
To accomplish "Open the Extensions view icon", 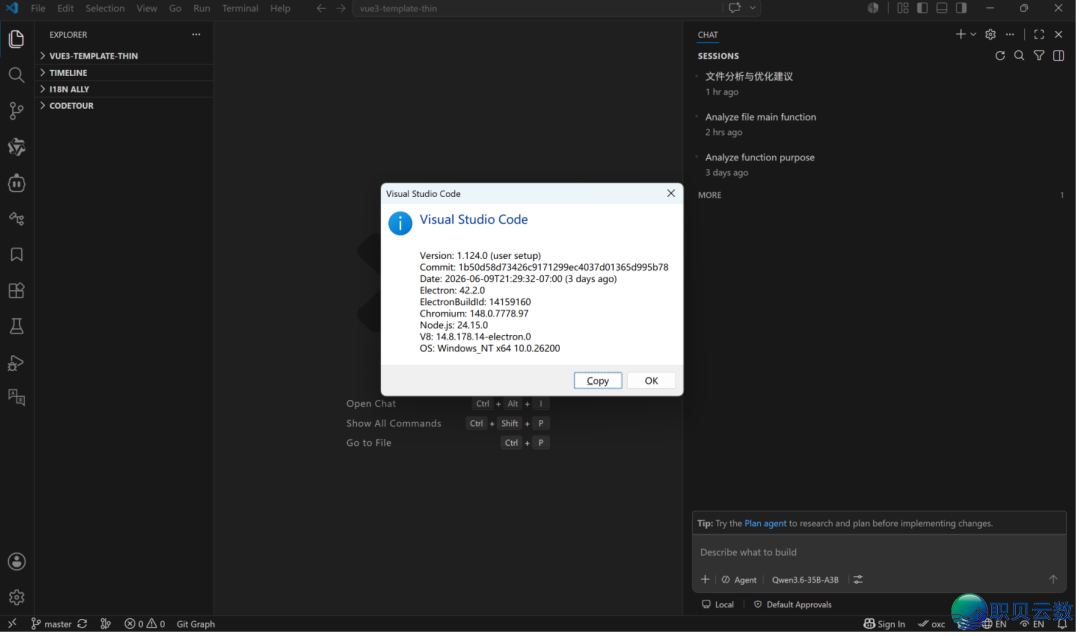I will coord(17,291).
